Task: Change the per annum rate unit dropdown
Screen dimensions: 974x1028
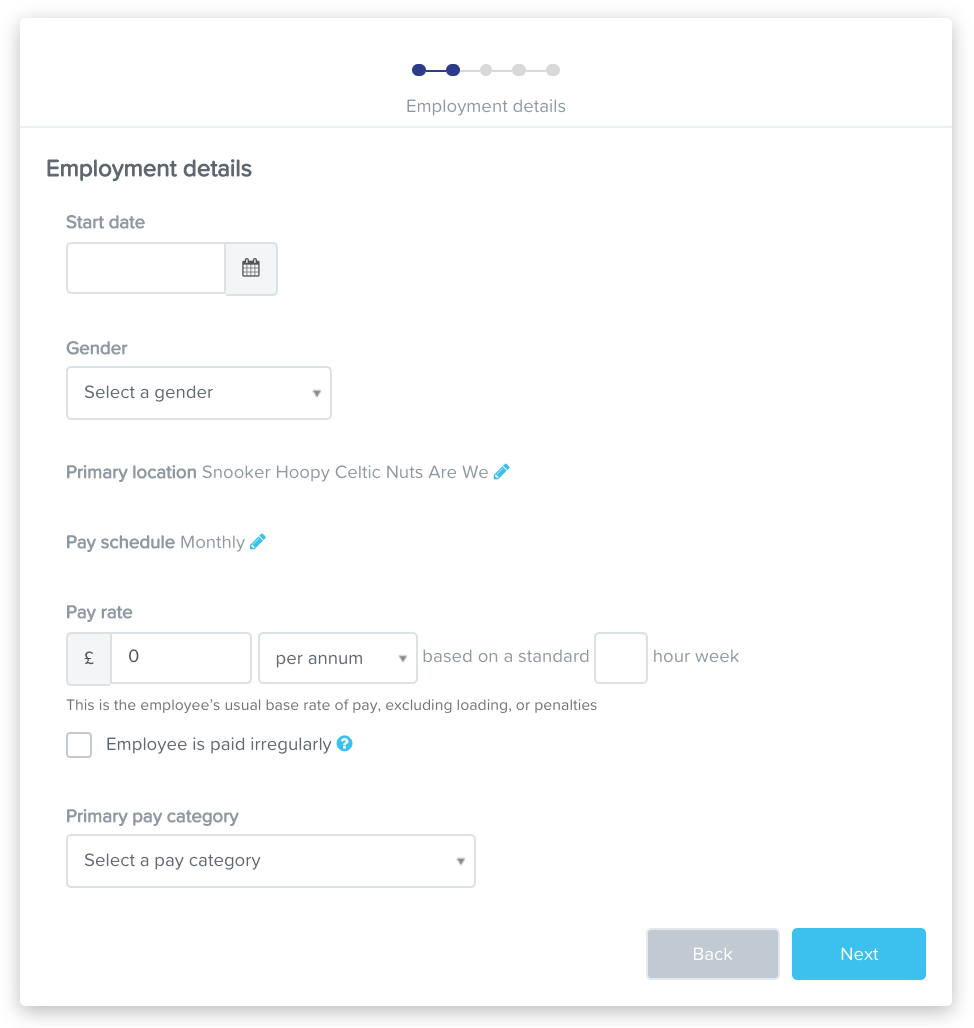Action: click(x=338, y=658)
